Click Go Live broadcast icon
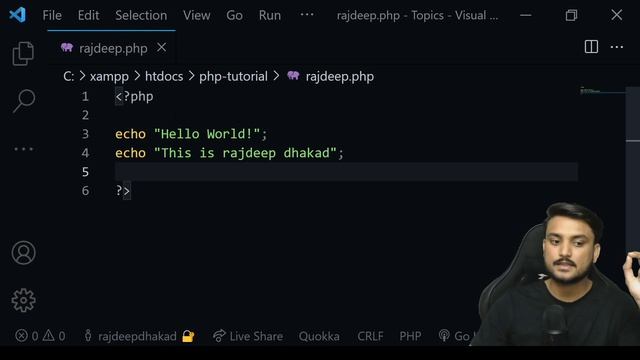The height and width of the screenshot is (360, 640). click(x=444, y=336)
